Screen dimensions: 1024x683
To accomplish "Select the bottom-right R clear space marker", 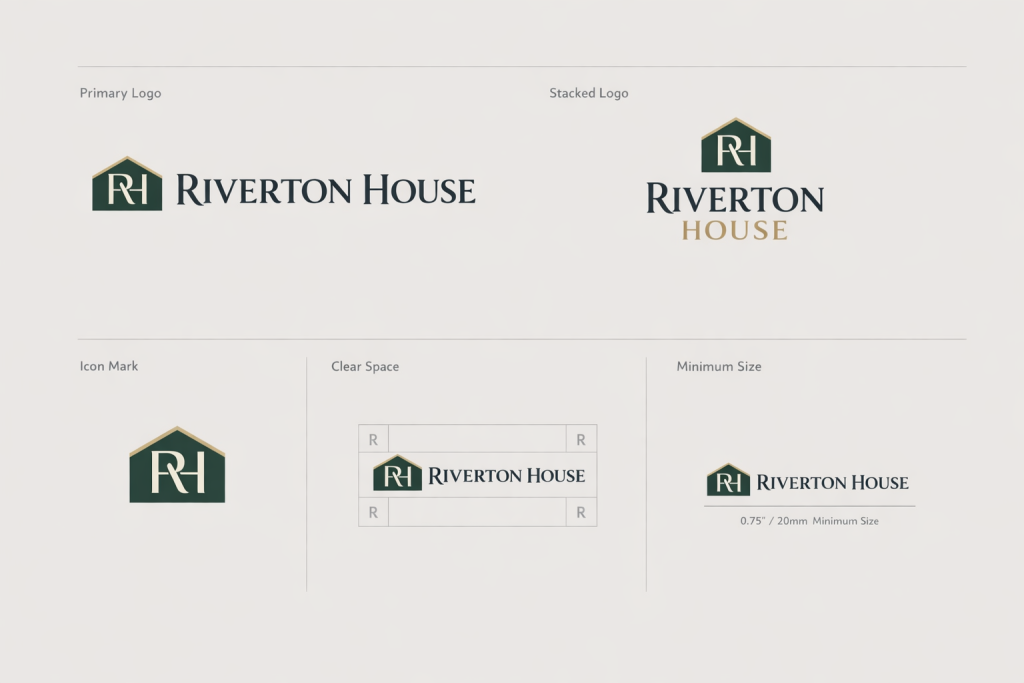I will (581, 512).
